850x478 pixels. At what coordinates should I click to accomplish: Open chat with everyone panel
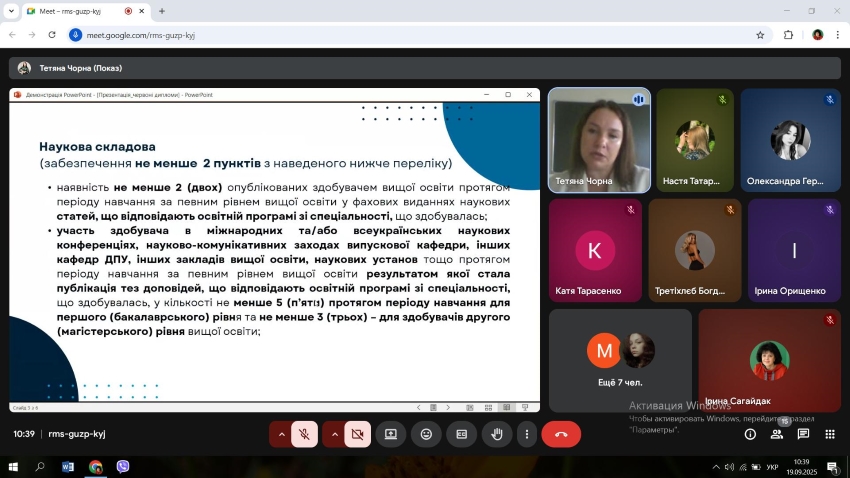(x=803, y=434)
